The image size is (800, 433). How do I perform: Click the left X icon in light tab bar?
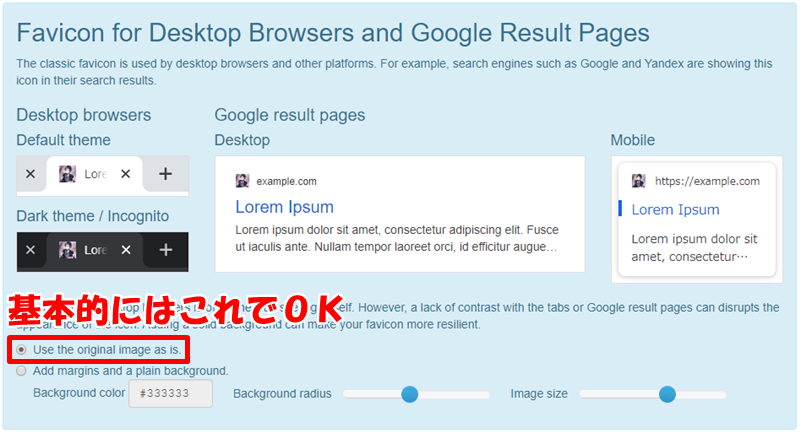pyautogui.click(x=31, y=174)
